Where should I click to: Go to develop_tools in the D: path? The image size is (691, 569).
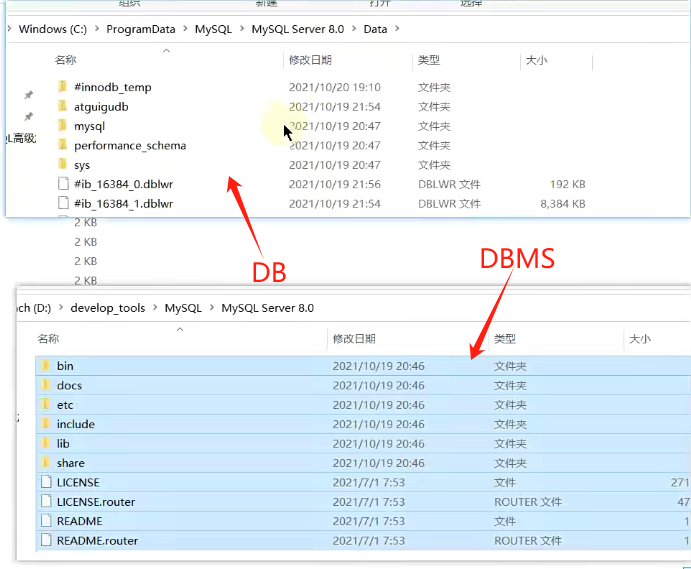pos(108,308)
